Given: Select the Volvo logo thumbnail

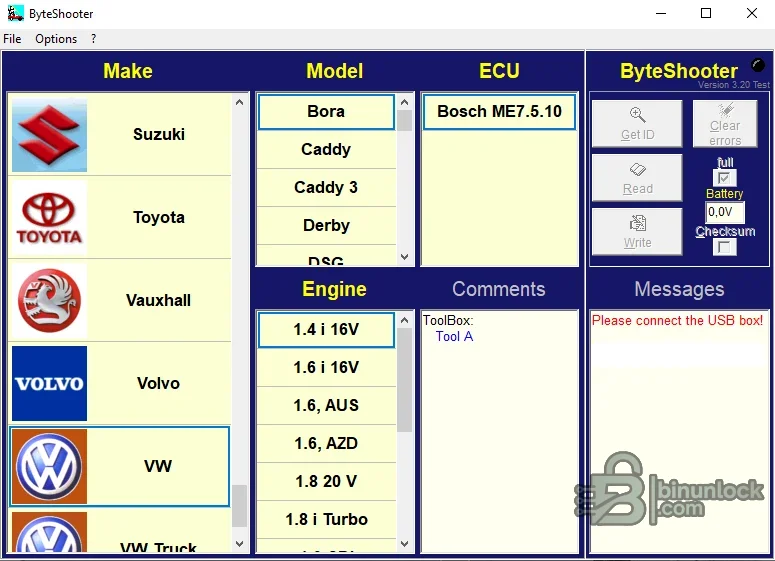Looking at the screenshot, I should point(49,384).
